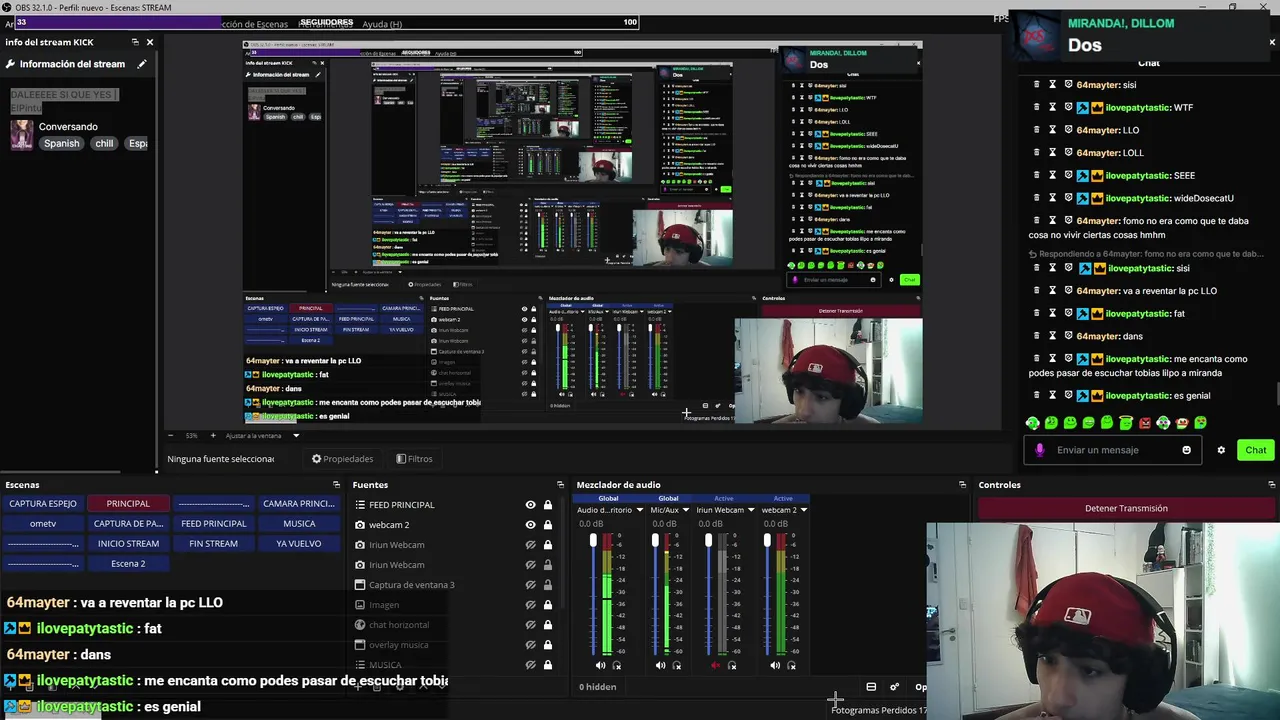Close the 'info del stream KICK' dock
1280x720 pixels.
150,42
